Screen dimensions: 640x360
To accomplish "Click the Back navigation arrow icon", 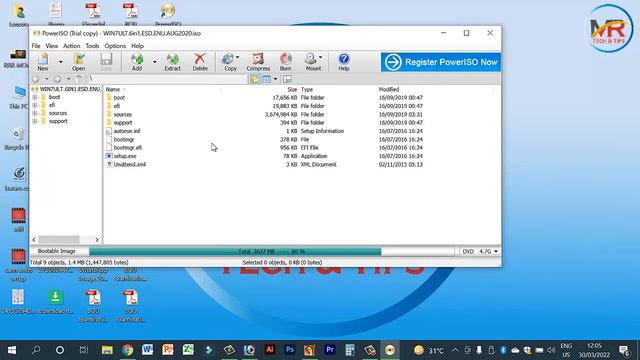I will point(36,79).
